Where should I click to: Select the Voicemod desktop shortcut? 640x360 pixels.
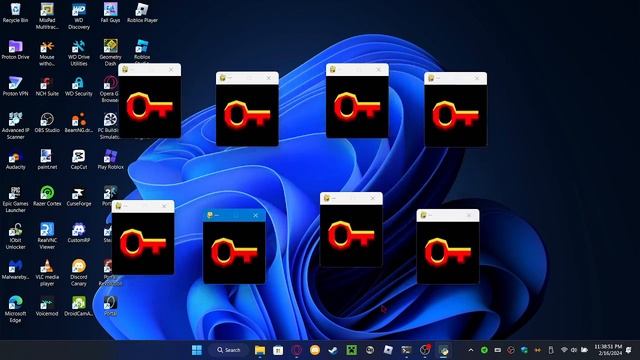(47, 307)
